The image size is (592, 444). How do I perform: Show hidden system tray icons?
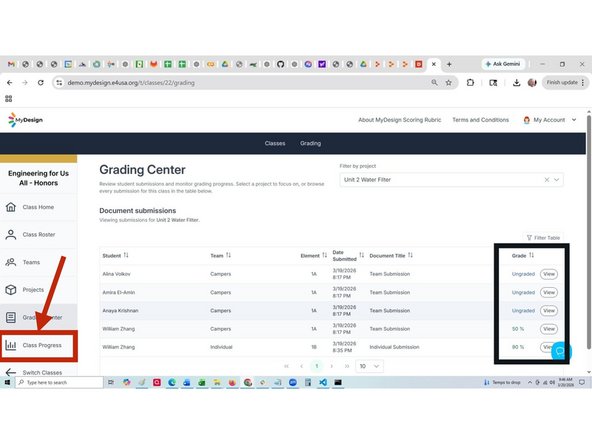point(530,382)
